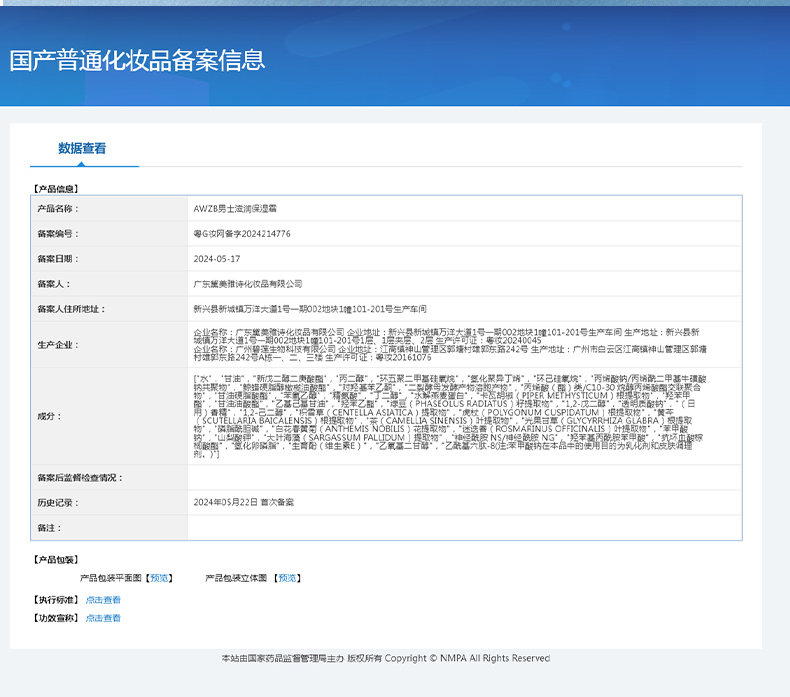Click the 备案后监督检查情况 row label

pos(80,478)
